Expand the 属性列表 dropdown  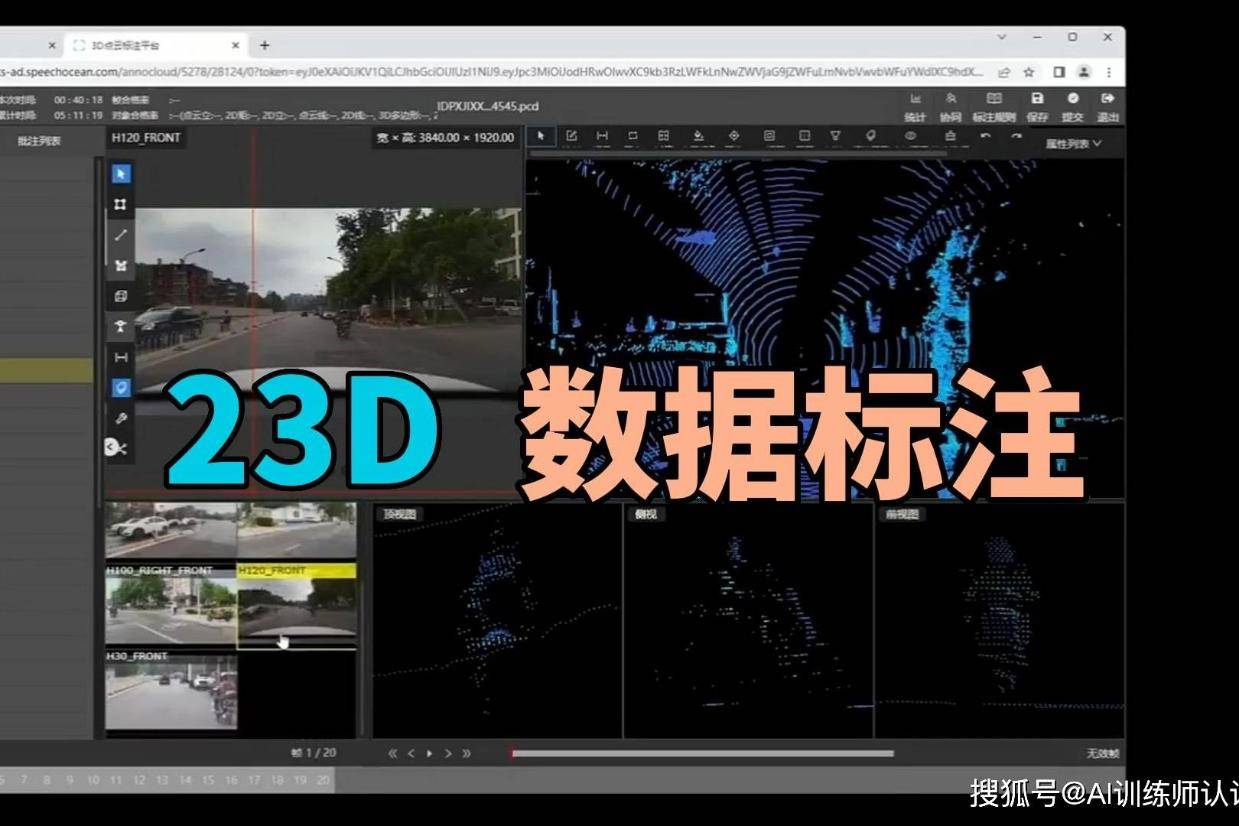point(1074,143)
